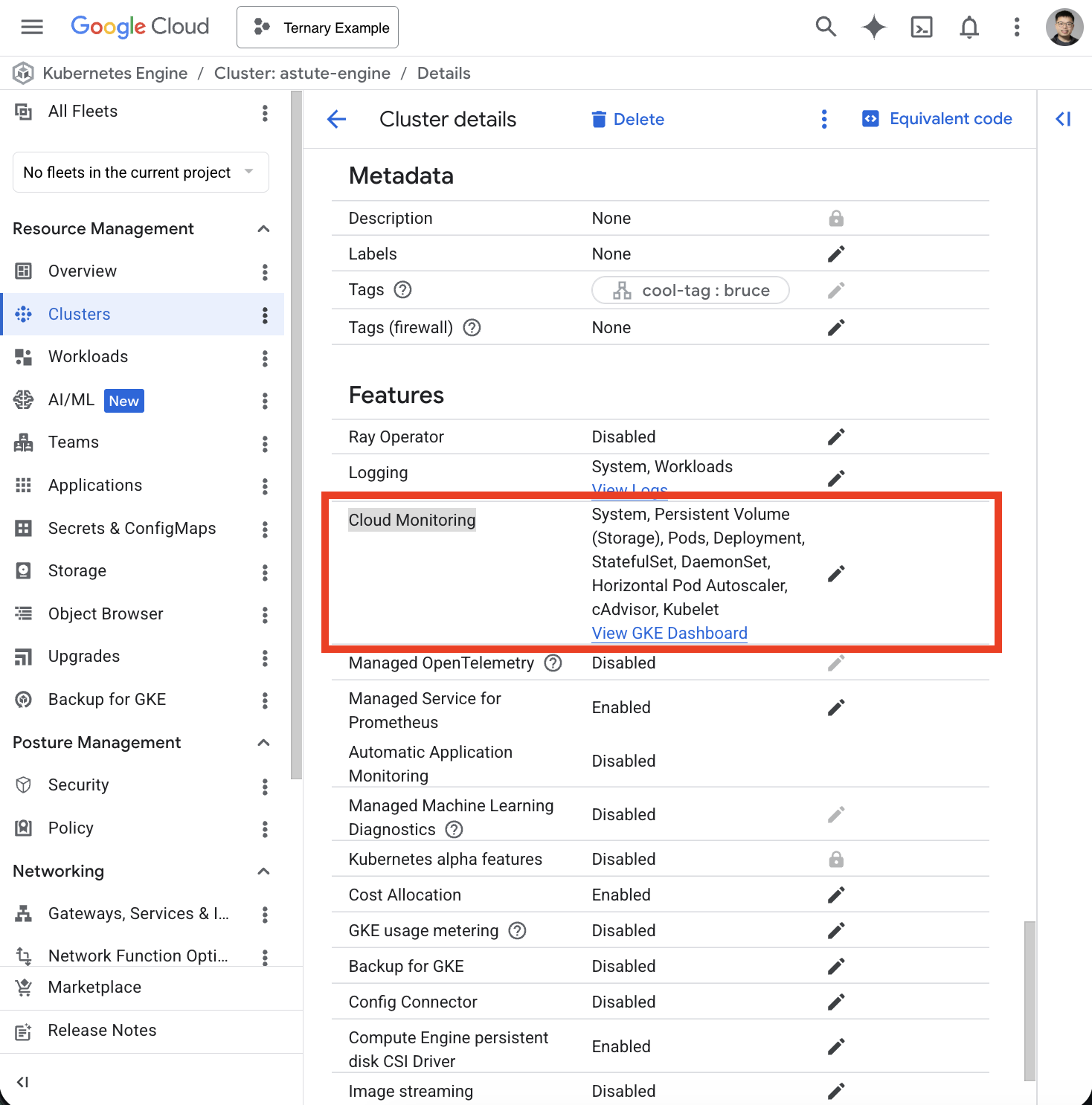Open AI/ML sidebar section
The height and width of the screenshot is (1105, 1092).
(71, 400)
